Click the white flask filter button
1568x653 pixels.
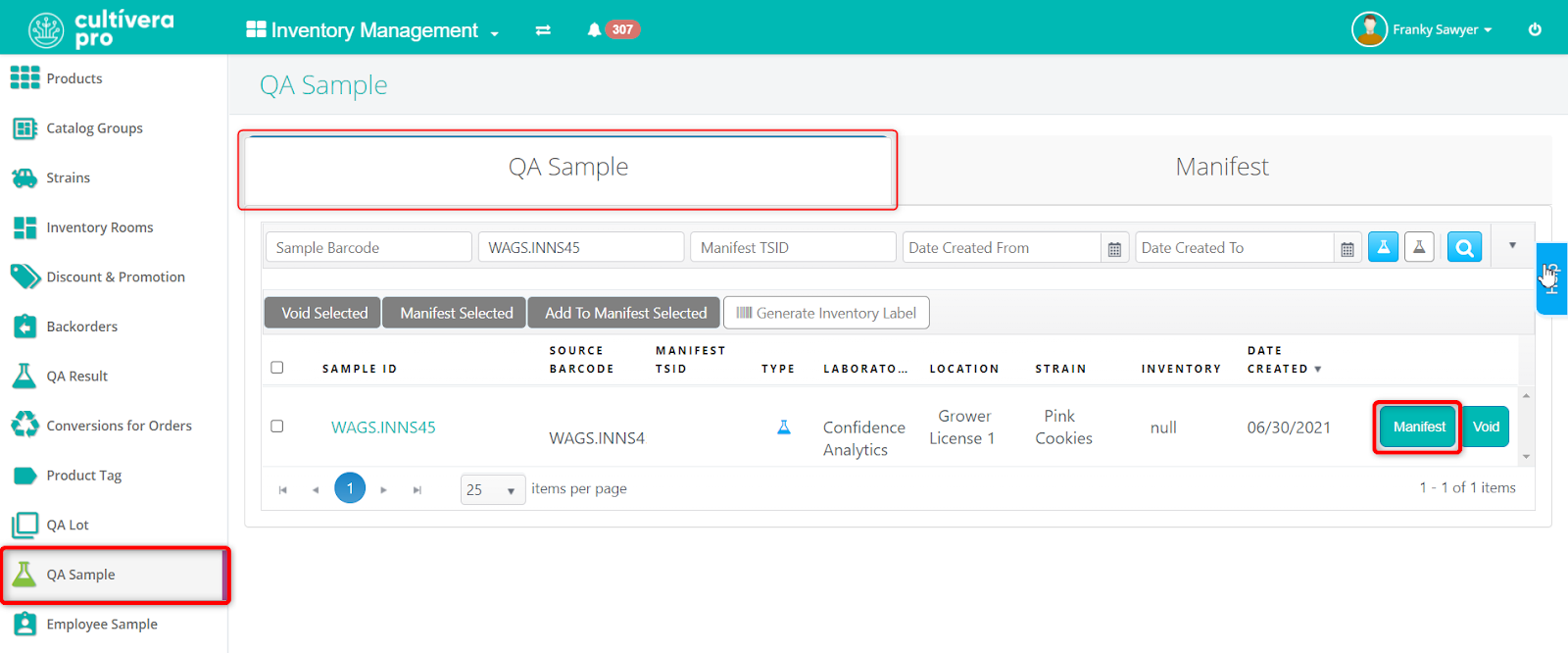click(1419, 247)
